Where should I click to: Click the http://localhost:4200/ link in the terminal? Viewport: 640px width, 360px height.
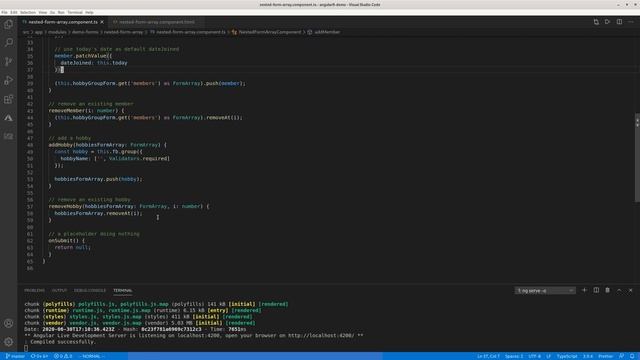[x=321, y=336]
